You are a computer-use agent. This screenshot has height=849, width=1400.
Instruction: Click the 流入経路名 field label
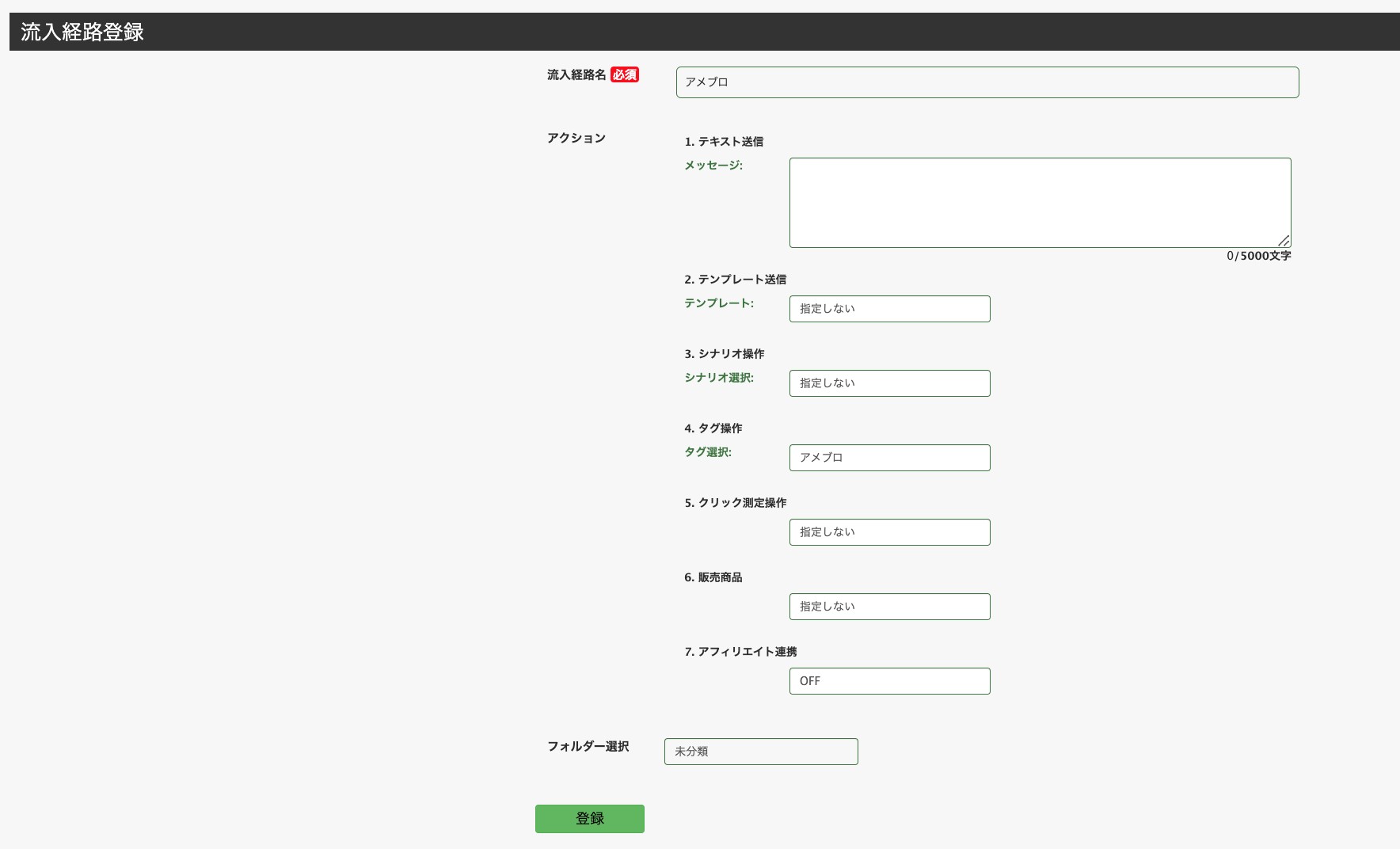(576, 74)
